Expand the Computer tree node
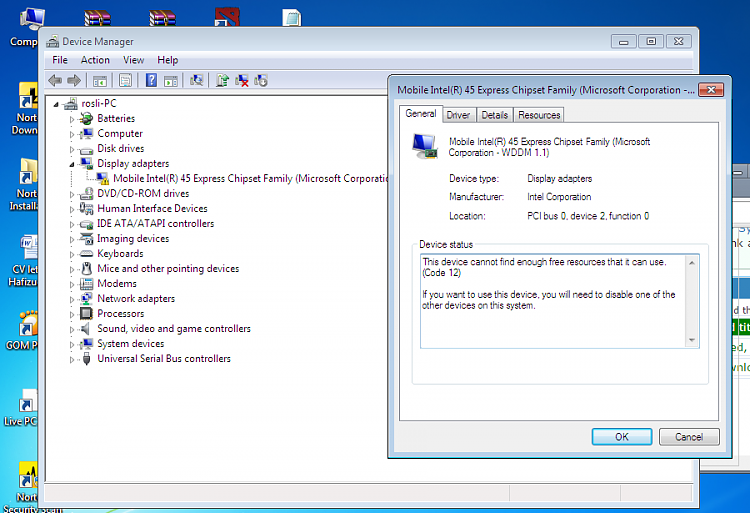Screen dimensions: 750x513 [72, 134]
